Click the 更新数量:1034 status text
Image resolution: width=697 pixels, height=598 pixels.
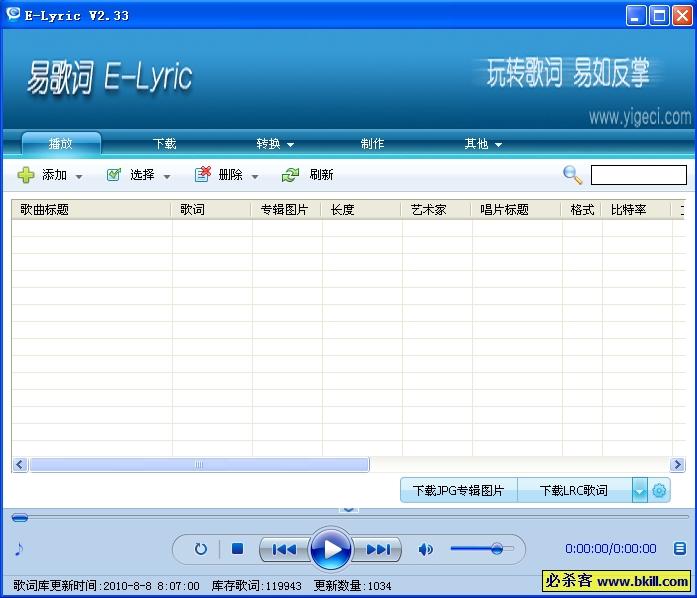coord(353,586)
